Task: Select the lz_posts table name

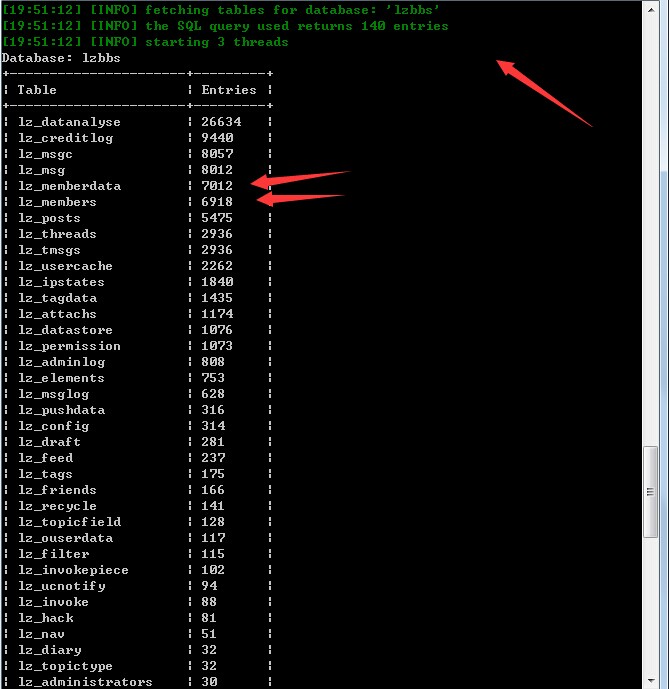Action: click(49, 218)
